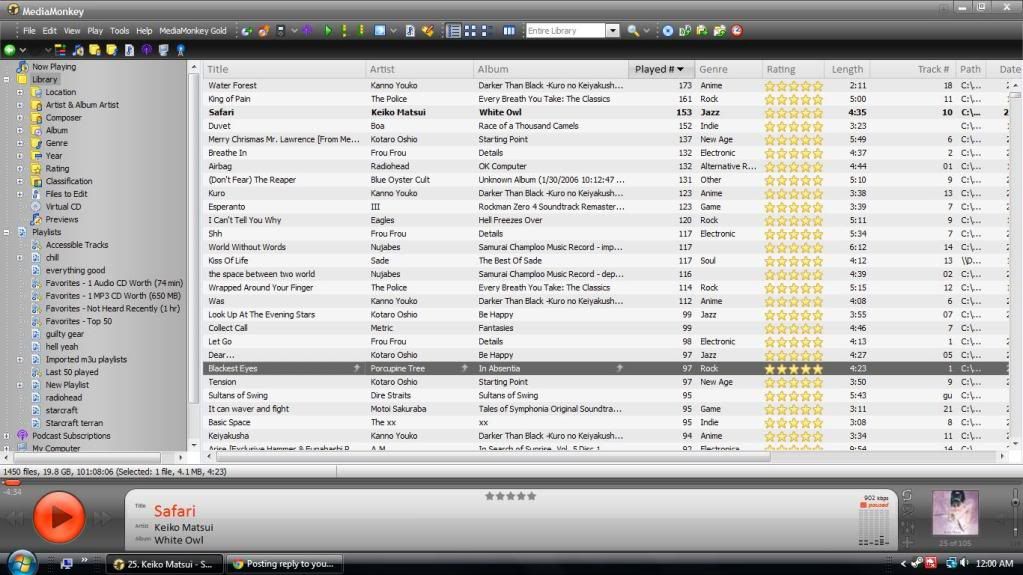Sort by the Played # column header
Viewport: 1023px width, 575px height.
click(660, 70)
